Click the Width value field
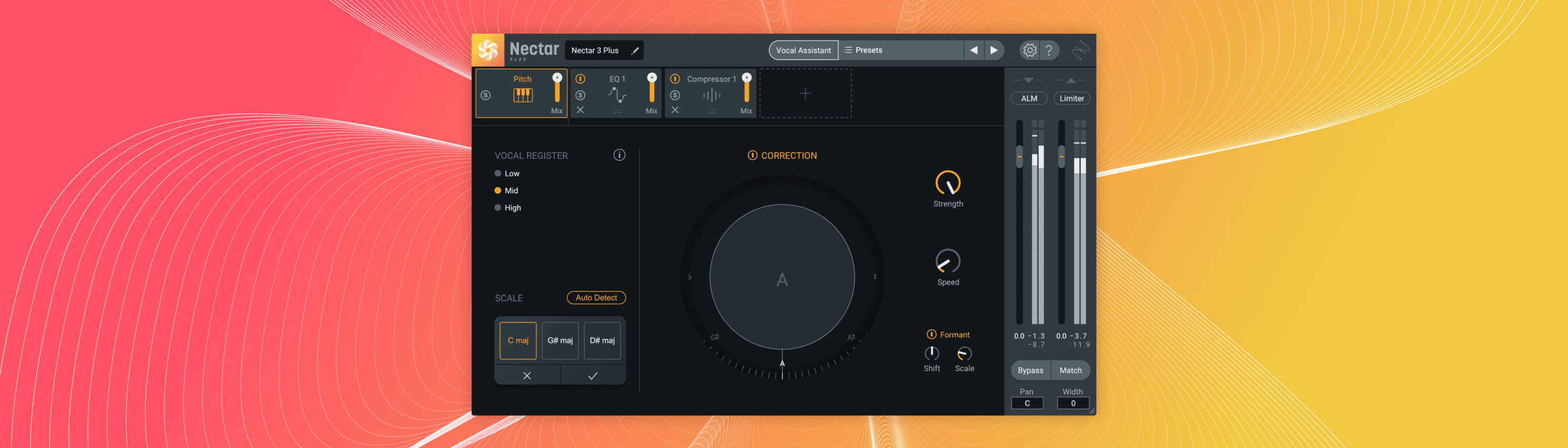 tap(1073, 403)
